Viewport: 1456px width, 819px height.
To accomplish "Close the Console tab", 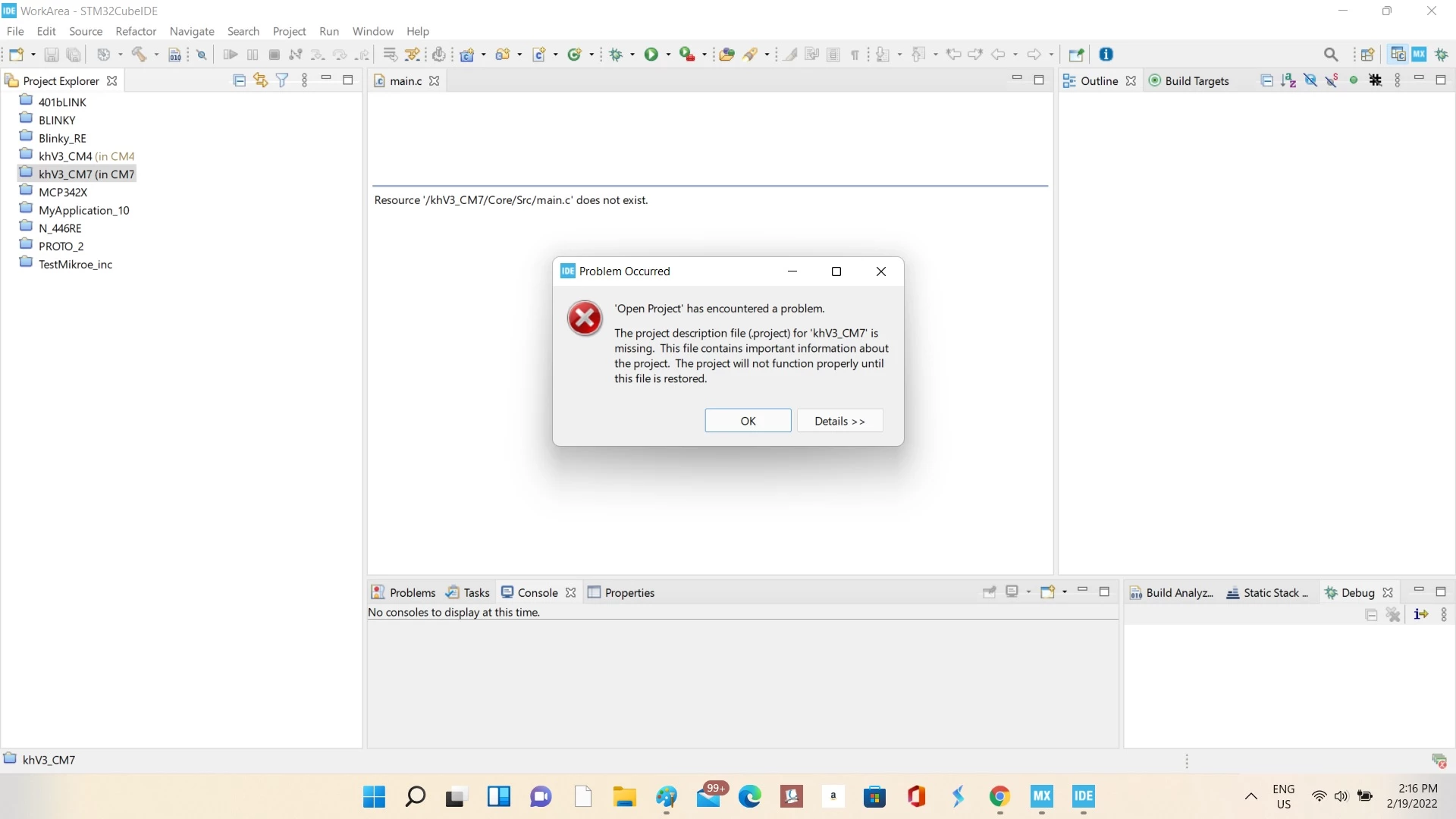I will pyautogui.click(x=571, y=592).
